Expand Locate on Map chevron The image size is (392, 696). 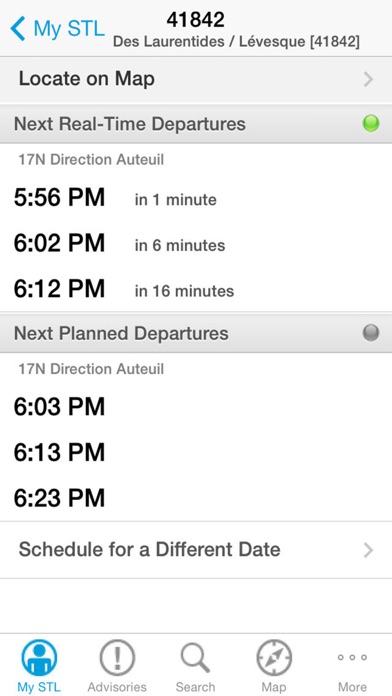pos(368,79)
